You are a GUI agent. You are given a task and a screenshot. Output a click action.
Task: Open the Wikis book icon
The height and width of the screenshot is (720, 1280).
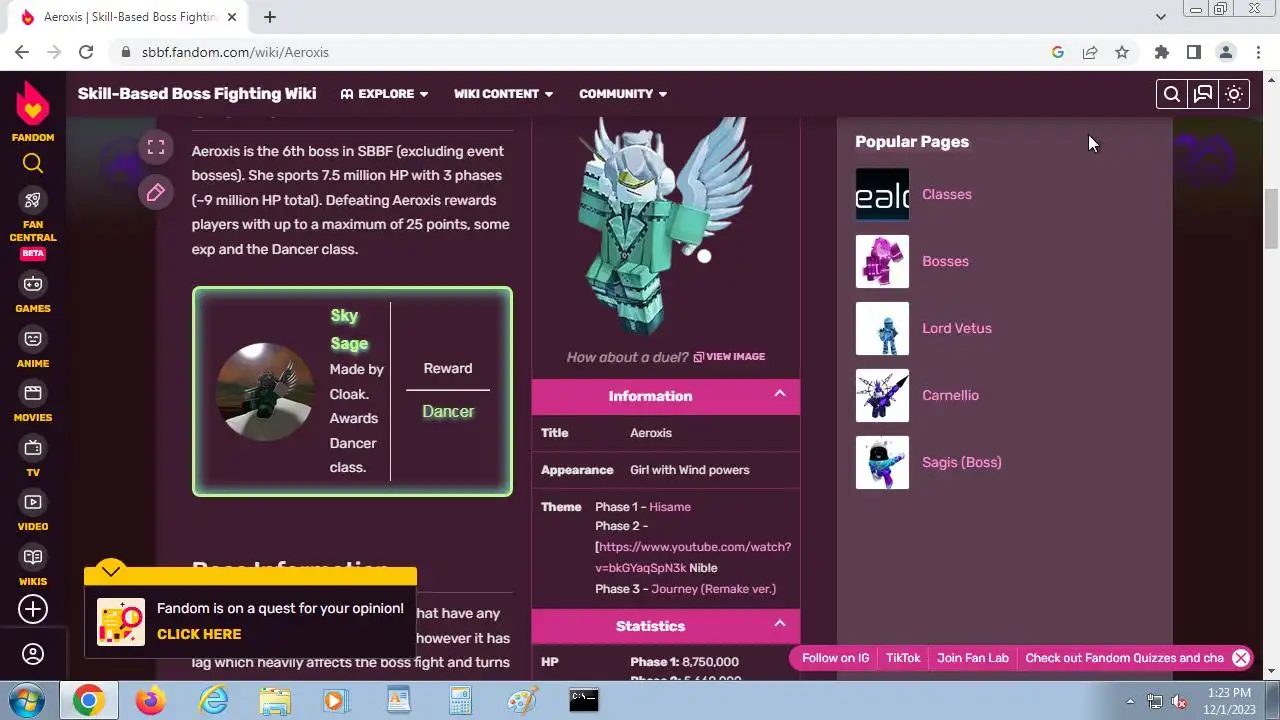[33, 557]
